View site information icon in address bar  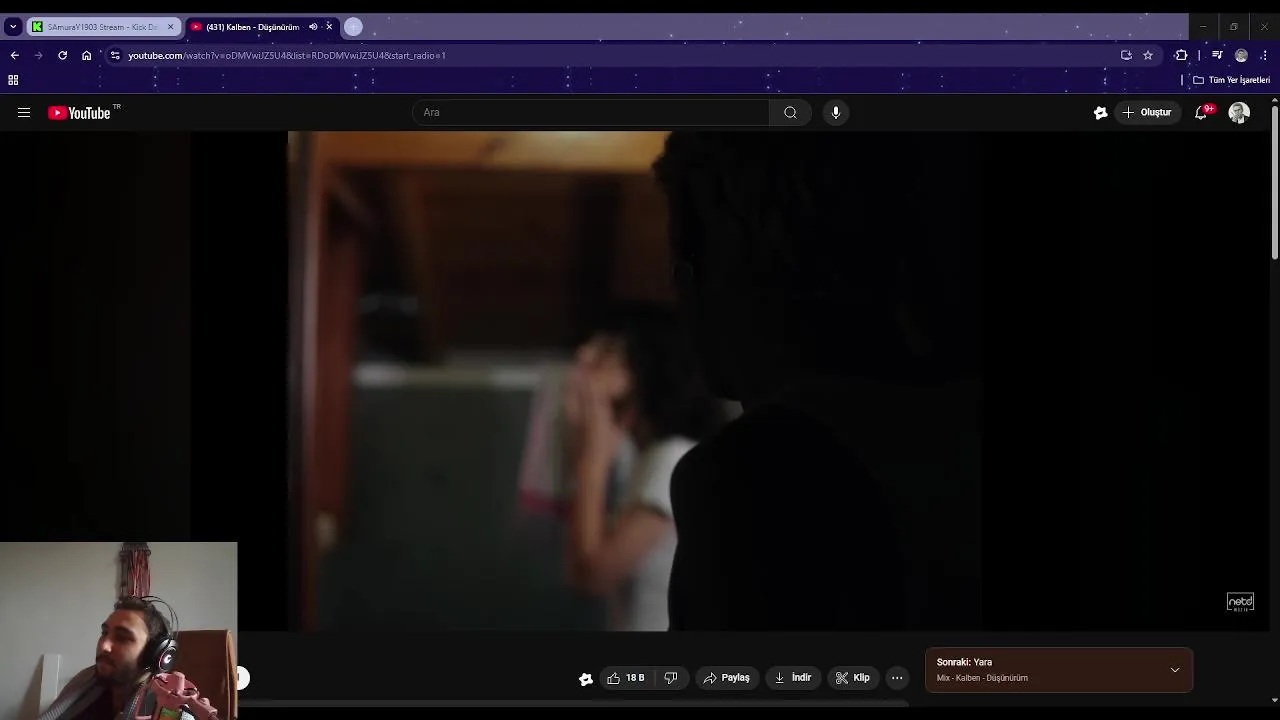click(115, 55)
